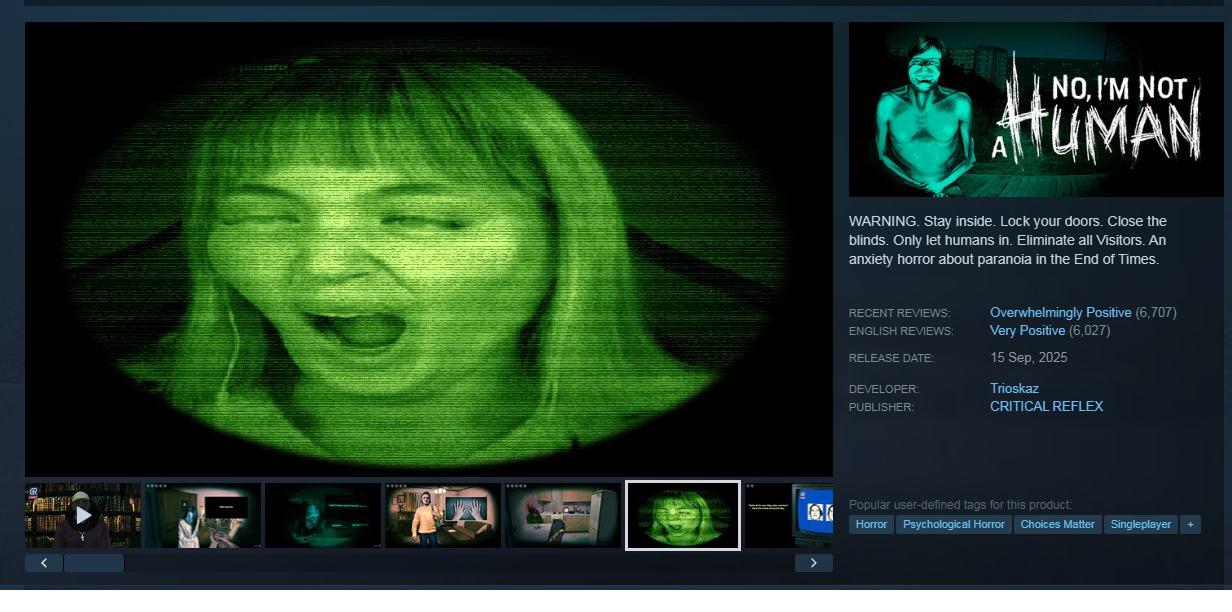This screenshot has height=612, width=1232.
Task: Select the Horror tag
Action: pos(871,524)
